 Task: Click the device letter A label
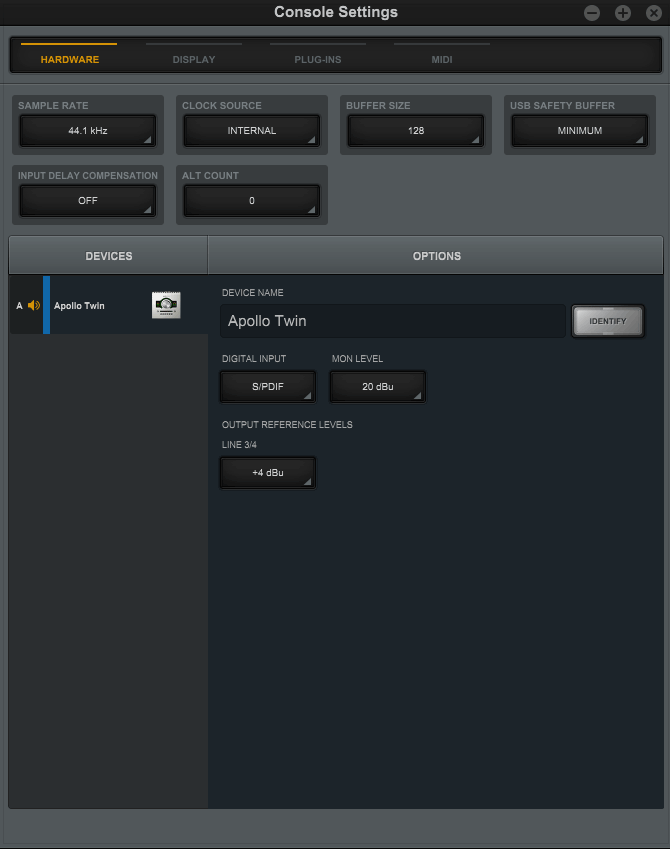pos(19,305)
